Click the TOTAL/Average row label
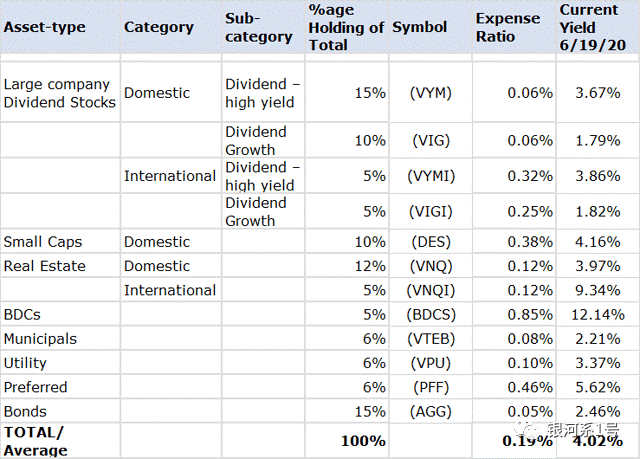 pos(36,441)
